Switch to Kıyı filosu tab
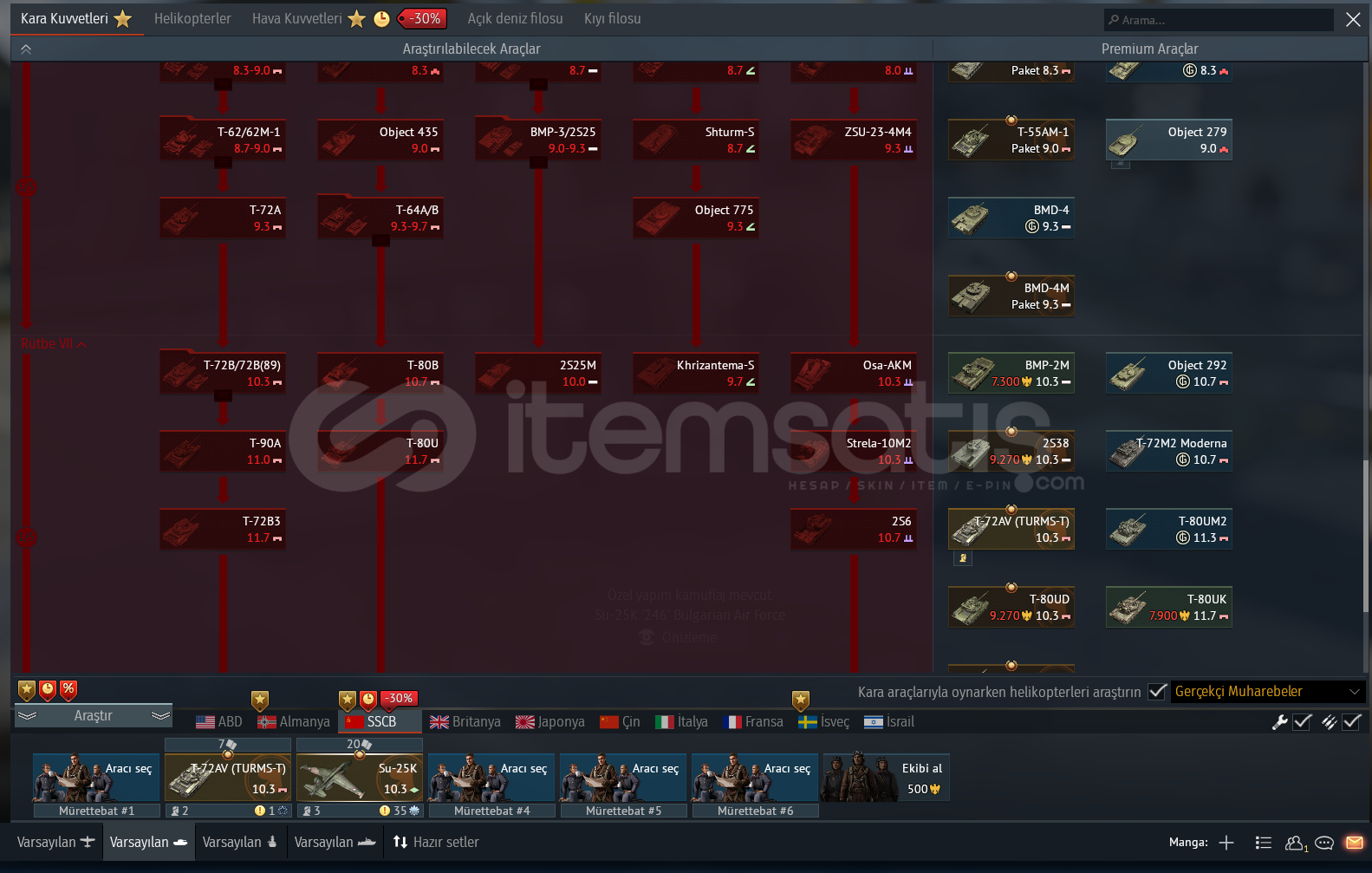The height and width of the screenshot is (873, 1372). coord(613,18)
